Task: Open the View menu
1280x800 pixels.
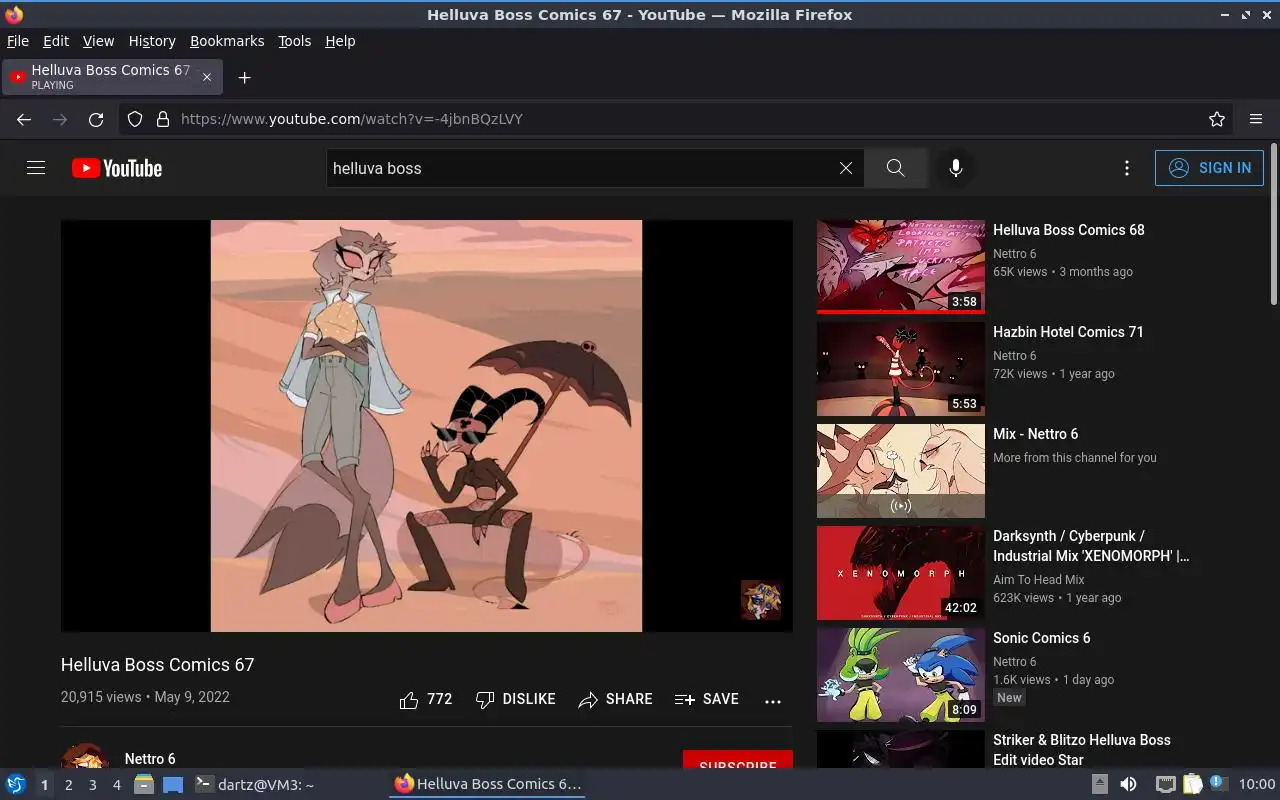Action: (x=98, y=41)
